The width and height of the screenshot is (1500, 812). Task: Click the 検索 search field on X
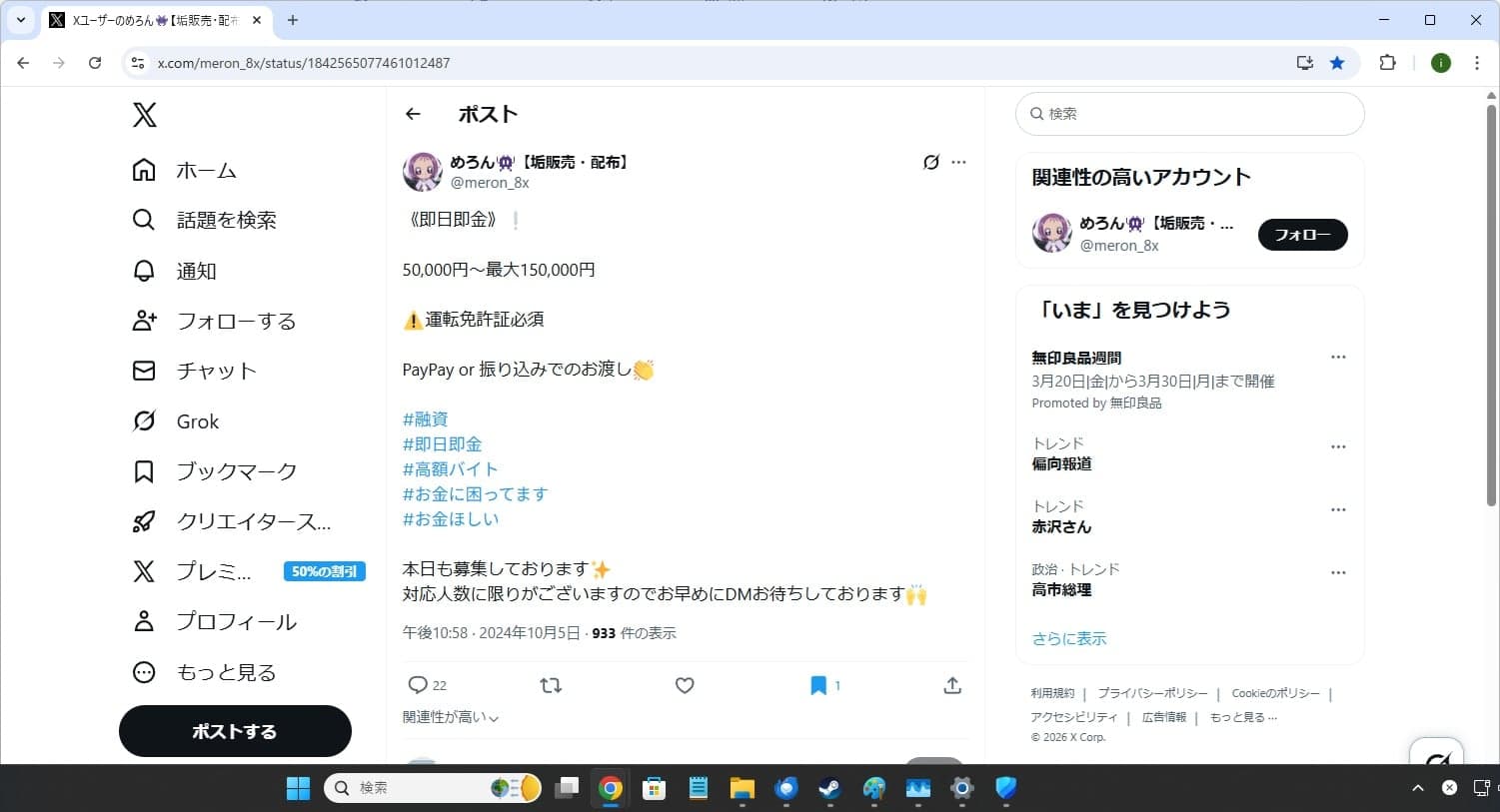[x=1190, y=114]
